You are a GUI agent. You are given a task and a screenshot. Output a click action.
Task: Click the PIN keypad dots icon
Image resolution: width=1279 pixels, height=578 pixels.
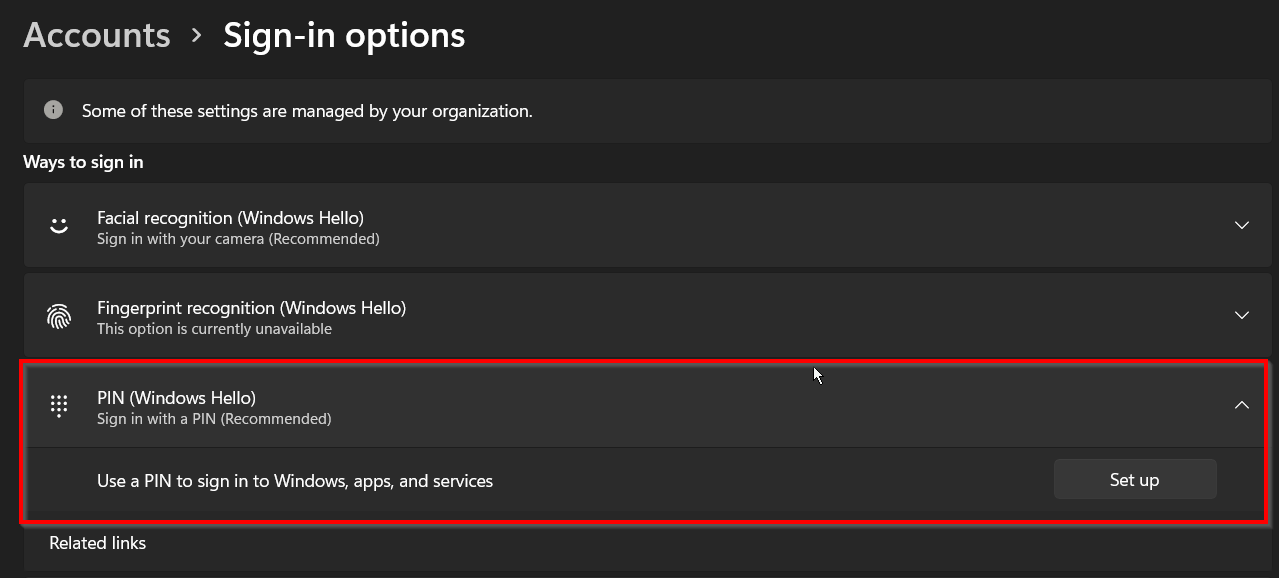click(x=59, y=406)
